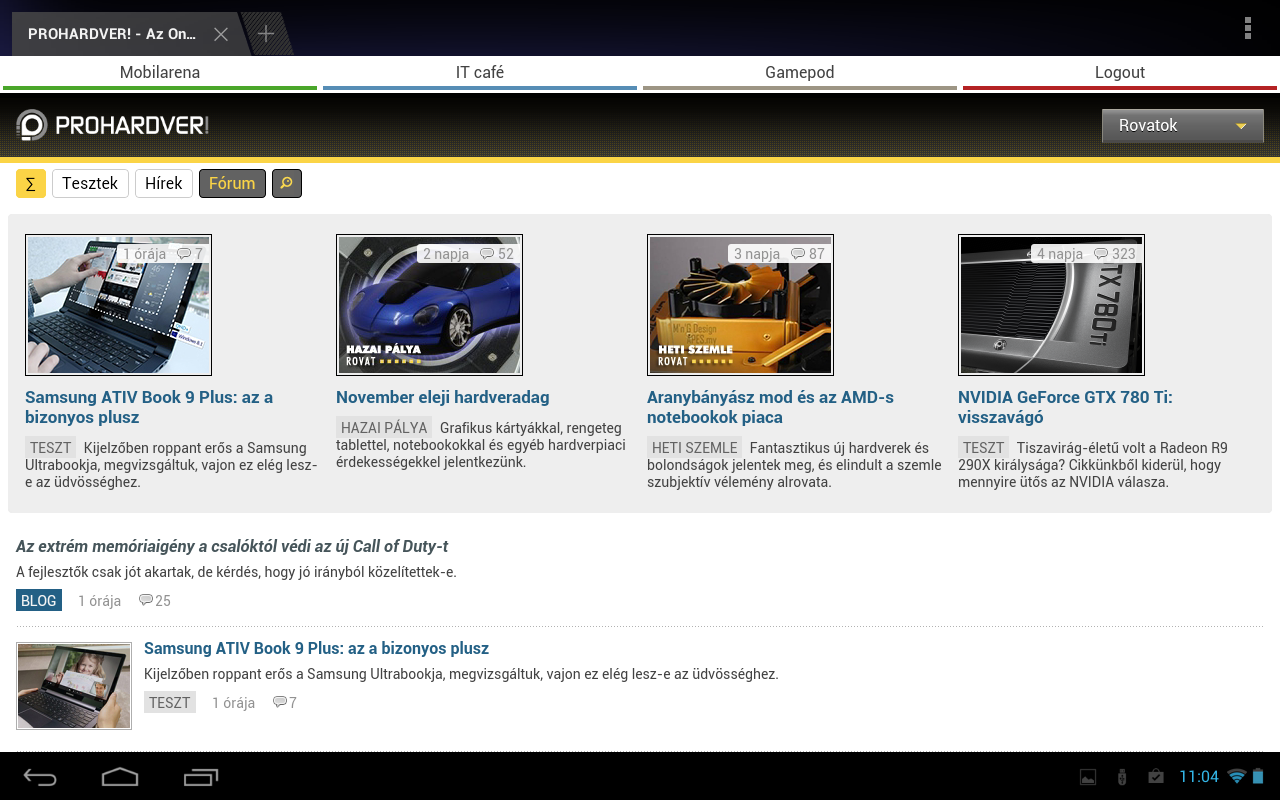This screenshot has height=800, width=1280.
Task: Open the browser overflow menu icon
Action: coord(1248,28)
